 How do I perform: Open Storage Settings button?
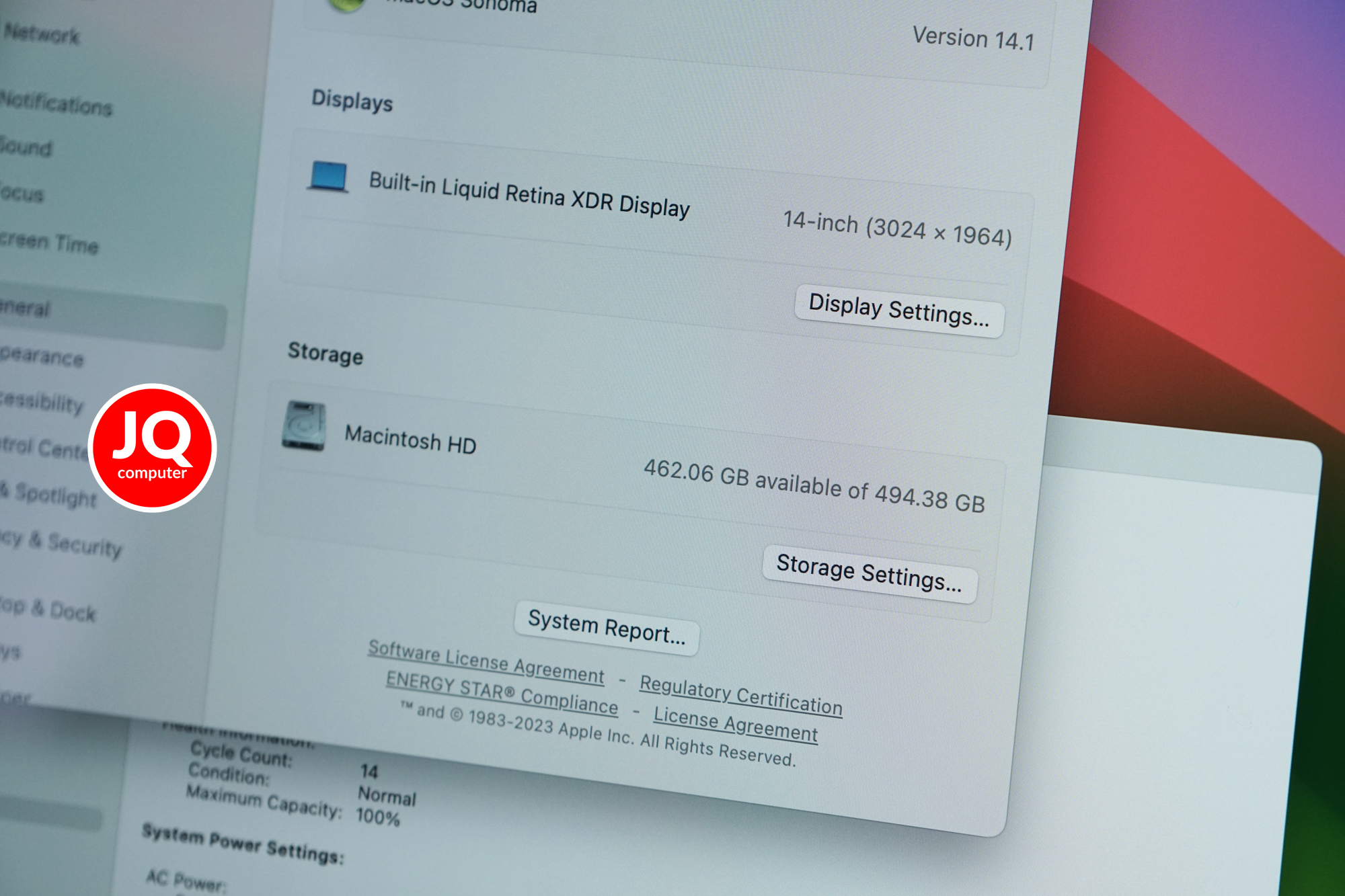pyautogui.click(x=870, y=573)
